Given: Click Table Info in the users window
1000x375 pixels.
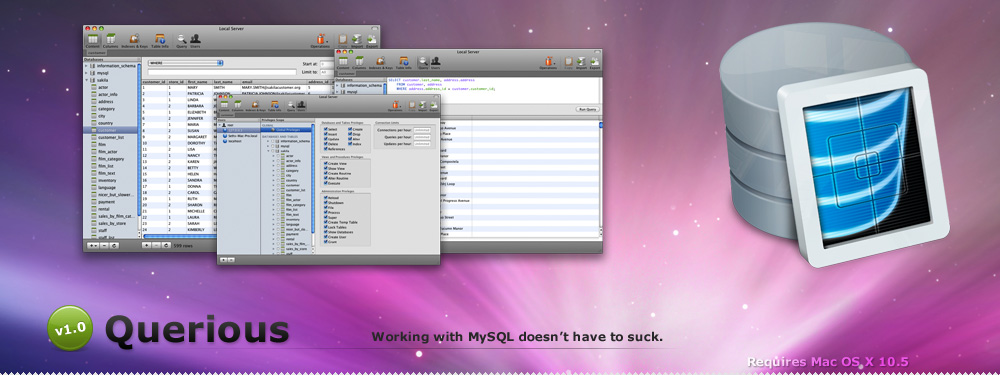Looking at the screenshot, I should point(274,106).
